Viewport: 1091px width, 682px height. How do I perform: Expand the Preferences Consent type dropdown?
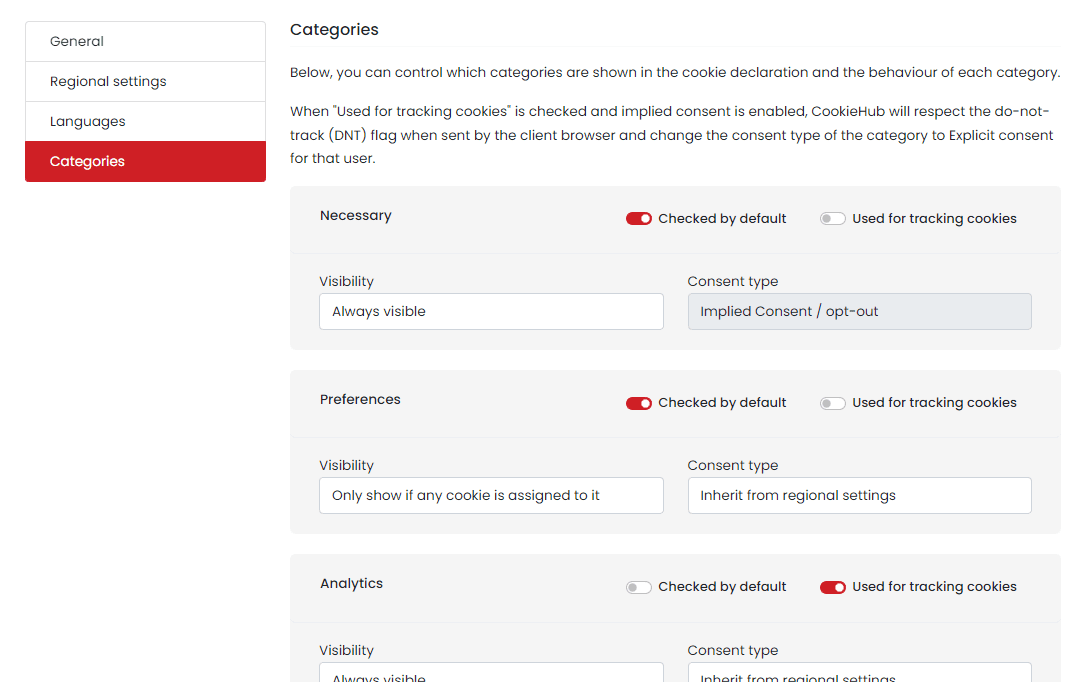(859, 495)
